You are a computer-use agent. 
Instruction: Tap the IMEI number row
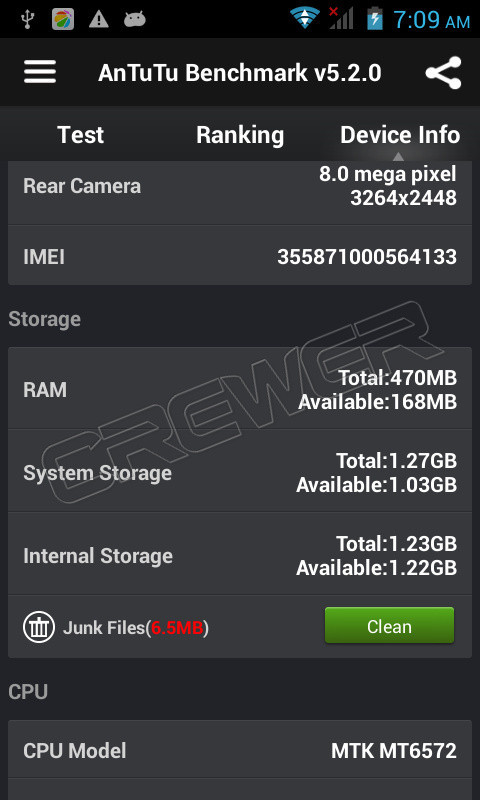click(240, 256)
